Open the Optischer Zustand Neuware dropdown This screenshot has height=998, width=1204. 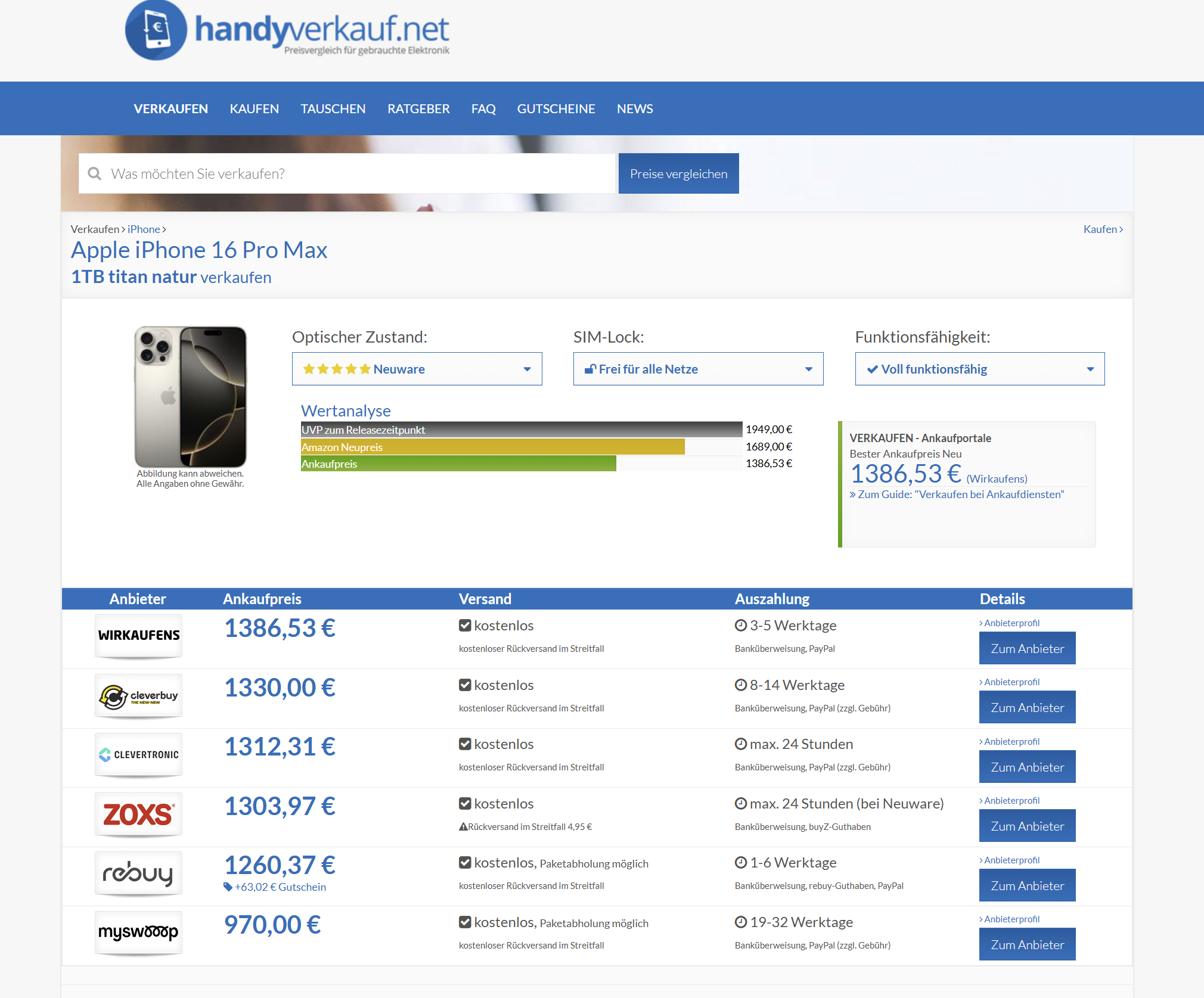tap(417, 369)
